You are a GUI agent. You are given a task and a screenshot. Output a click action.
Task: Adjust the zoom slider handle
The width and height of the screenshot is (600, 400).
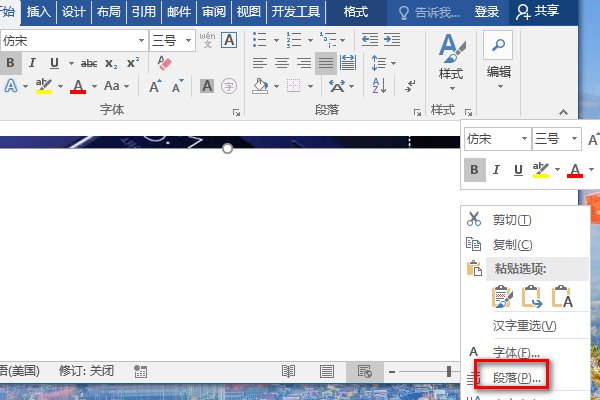[x=449, y=371]
